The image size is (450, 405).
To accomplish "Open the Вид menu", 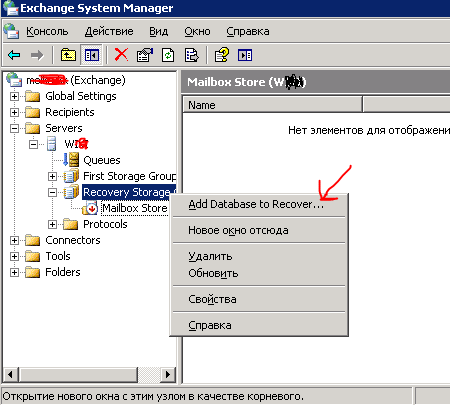I will [158, 31].
